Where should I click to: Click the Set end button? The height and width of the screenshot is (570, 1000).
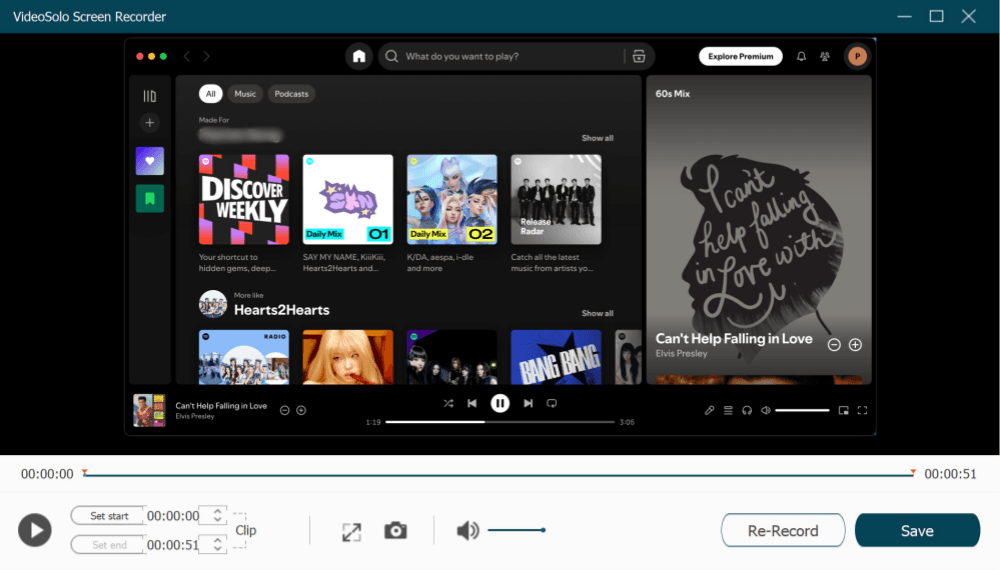coord(108,545)
